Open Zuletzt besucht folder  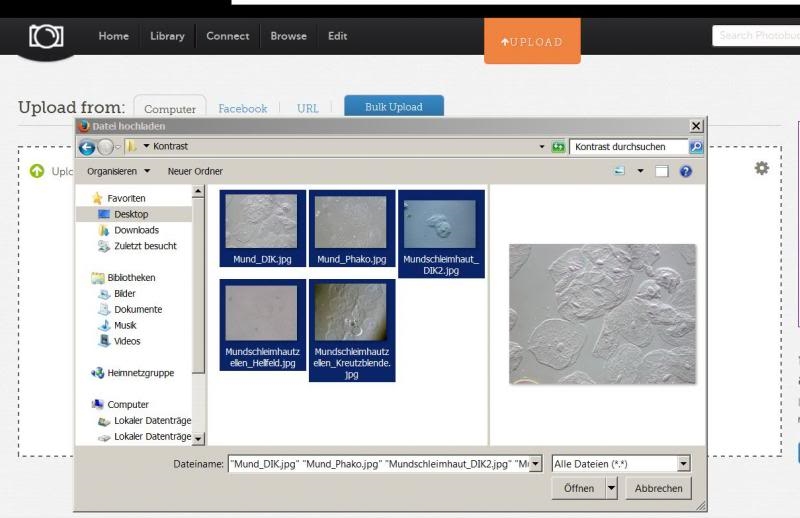pos(144,246)
